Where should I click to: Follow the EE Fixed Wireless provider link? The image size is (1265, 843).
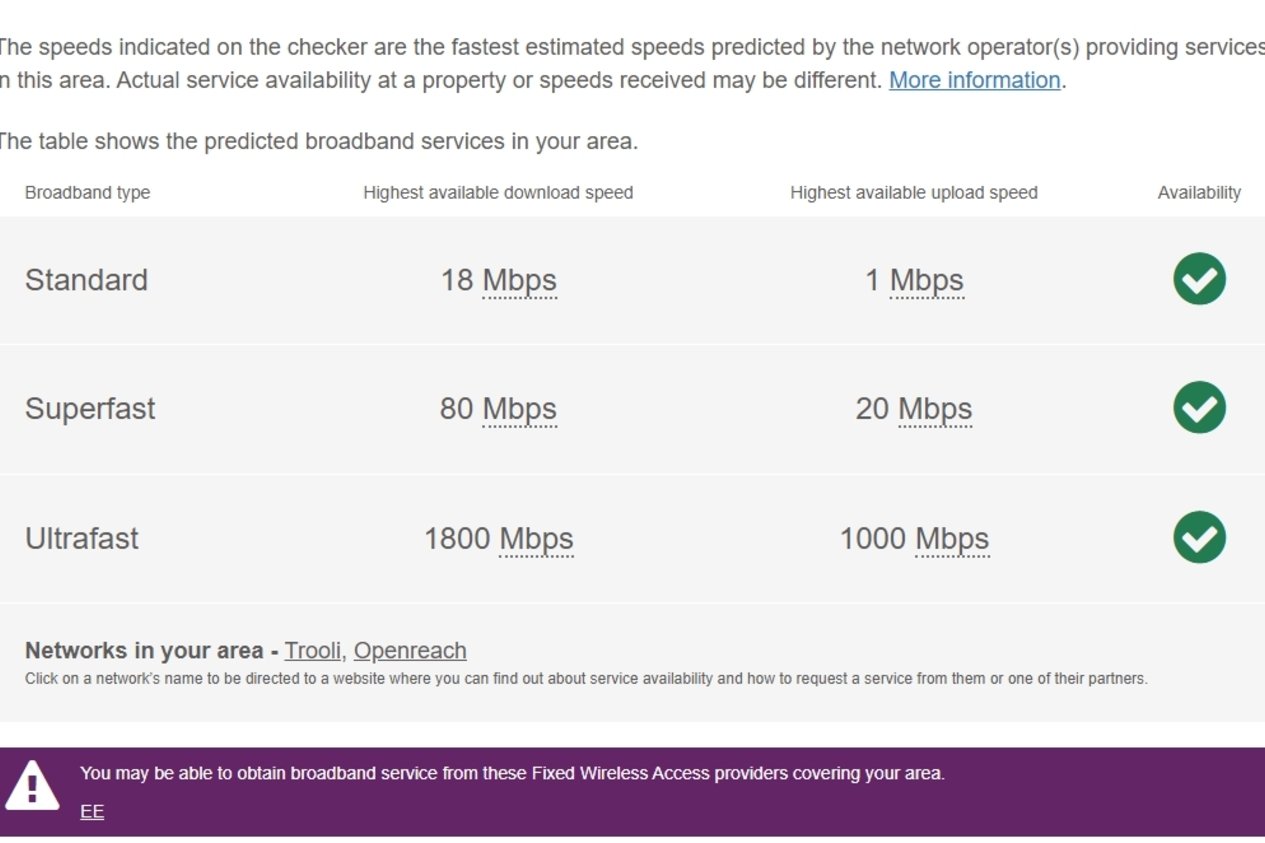point(92,812)
